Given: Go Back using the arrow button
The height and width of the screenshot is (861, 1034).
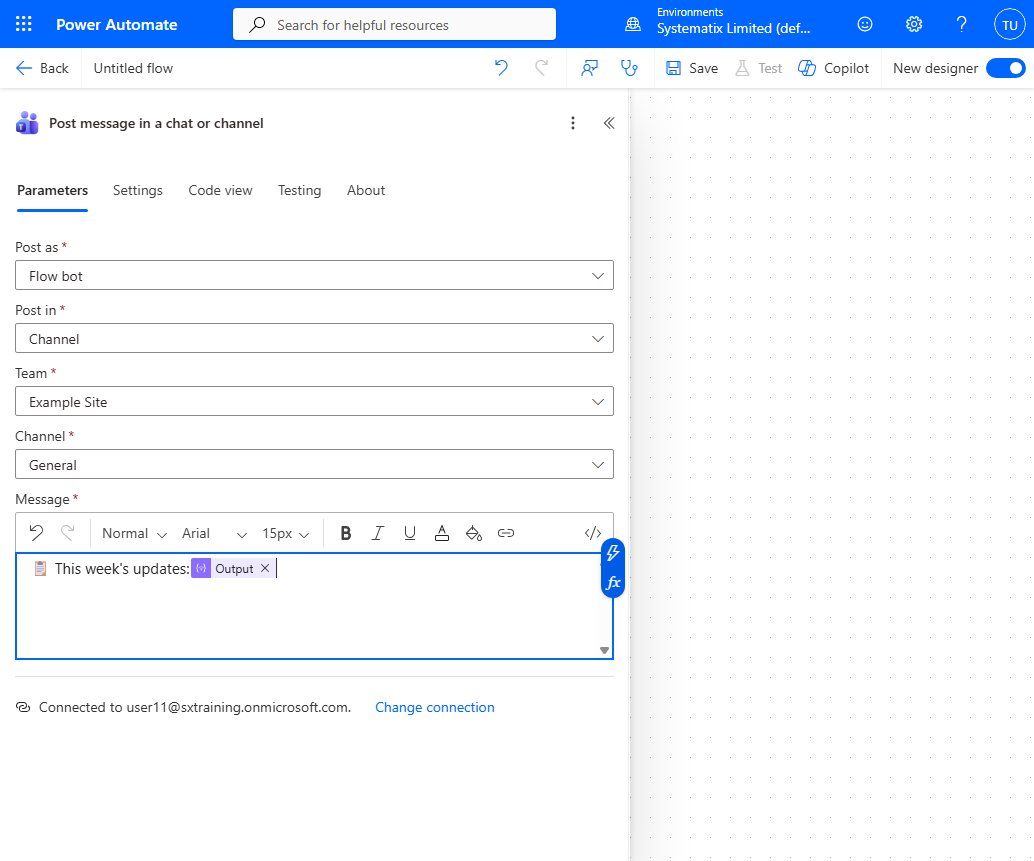Looking at the screenshot, I should 42,68.
